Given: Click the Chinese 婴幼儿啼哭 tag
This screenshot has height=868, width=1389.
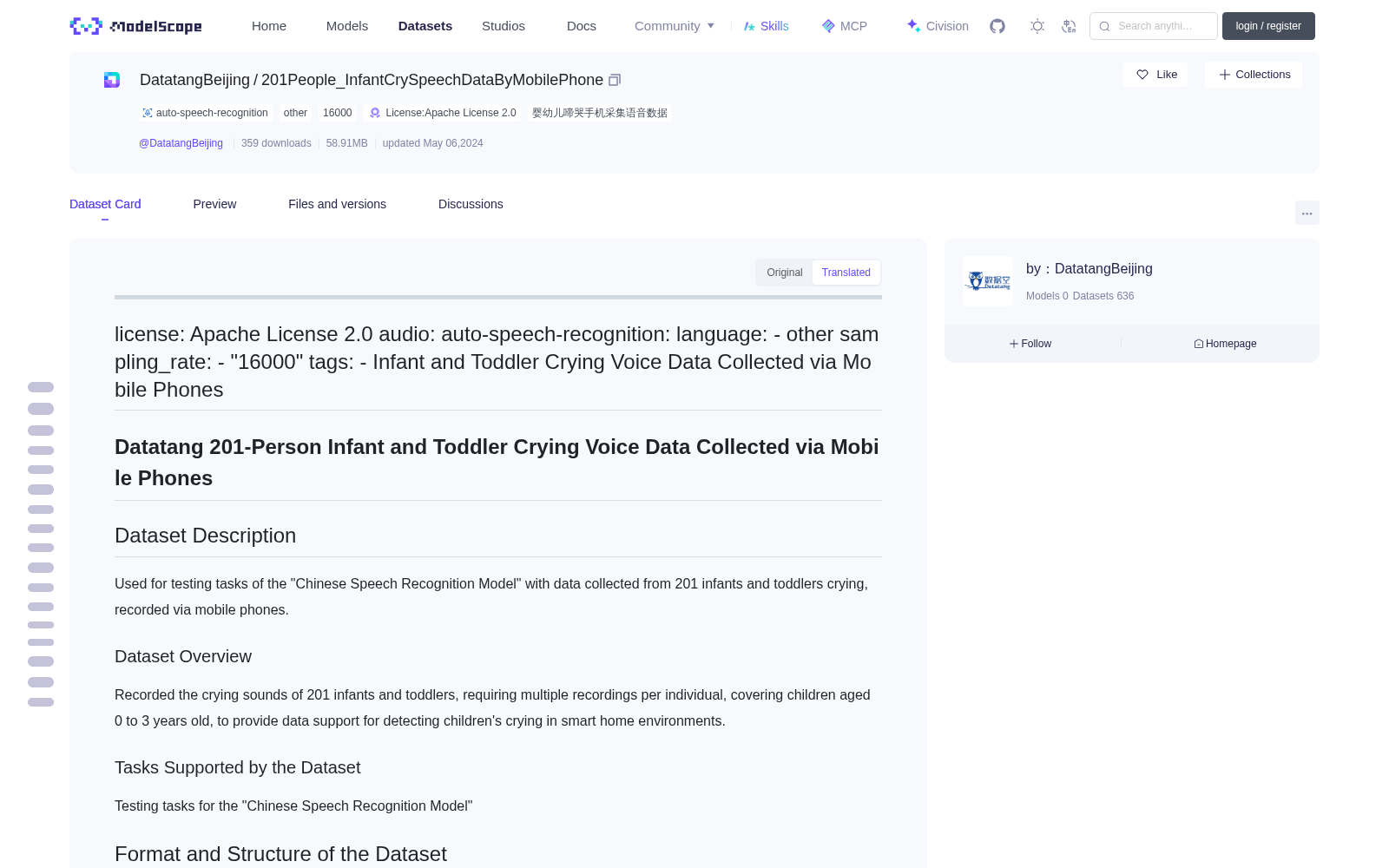Looking at the screenshot, I should click(600, 113).
